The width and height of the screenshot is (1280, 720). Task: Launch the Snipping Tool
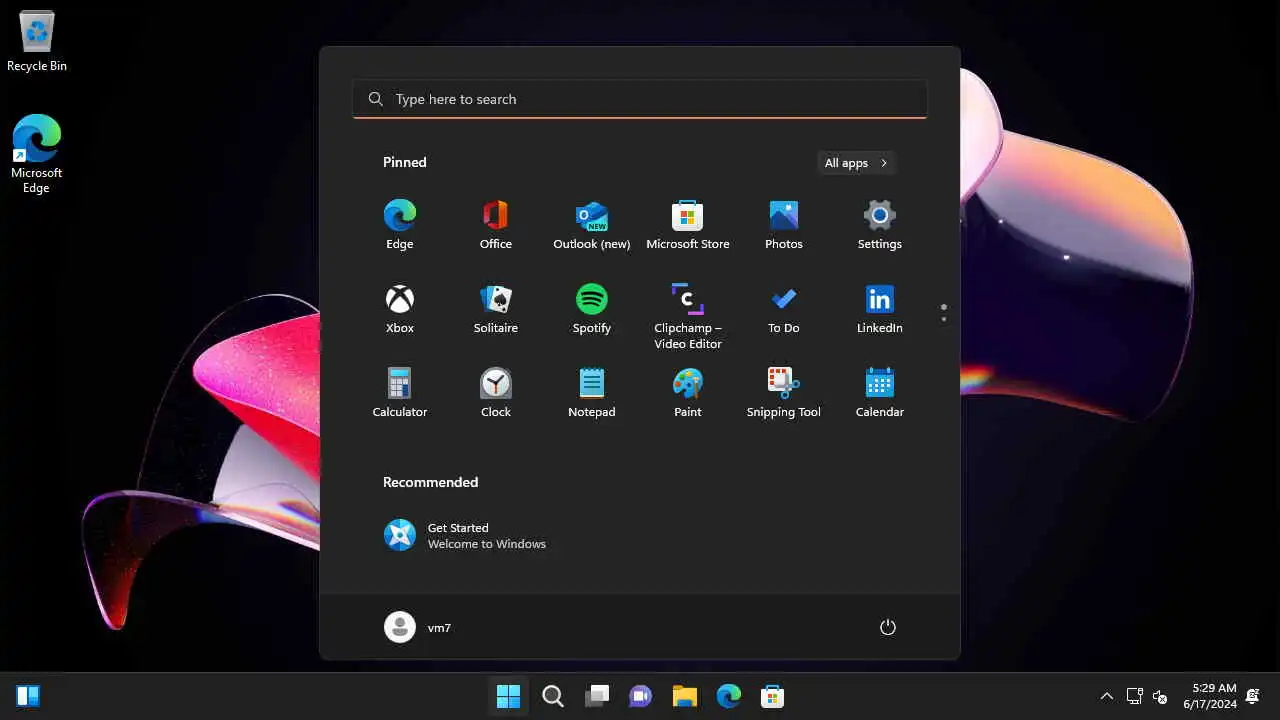pyautogui.click(x=783, y=393)
